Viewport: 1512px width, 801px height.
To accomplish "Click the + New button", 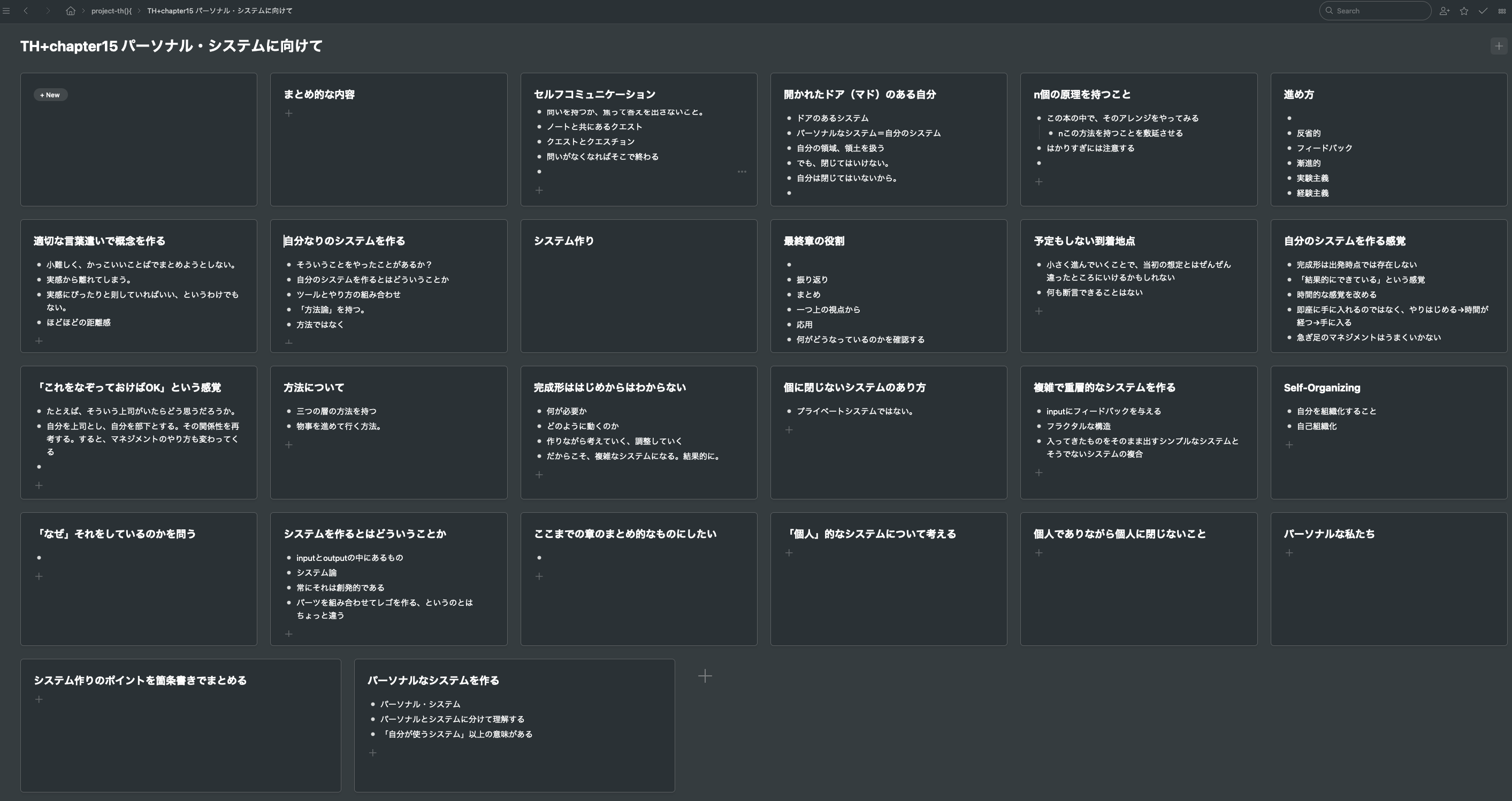I will [50, 95].
